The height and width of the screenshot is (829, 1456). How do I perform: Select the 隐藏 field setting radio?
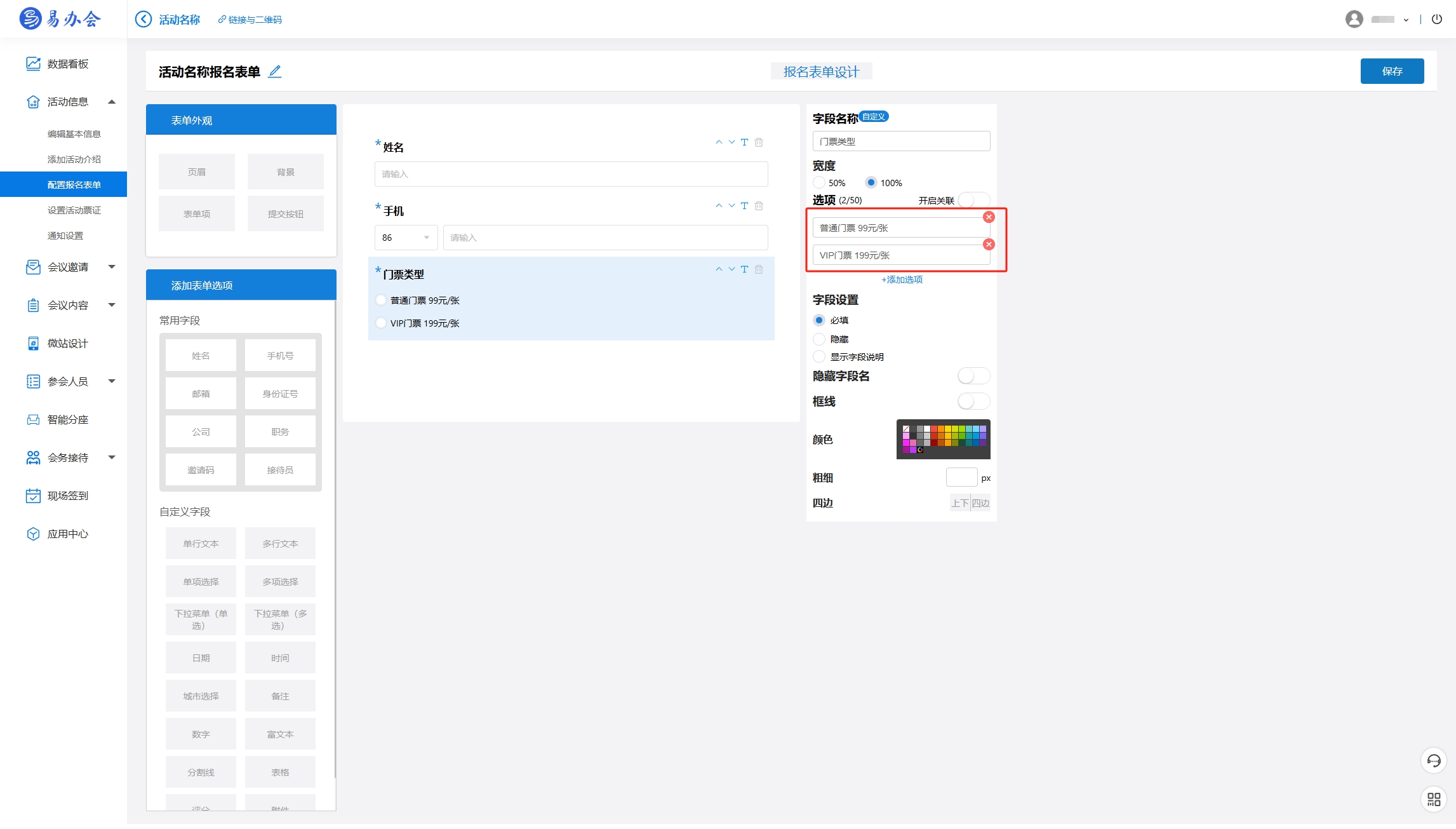819,339
